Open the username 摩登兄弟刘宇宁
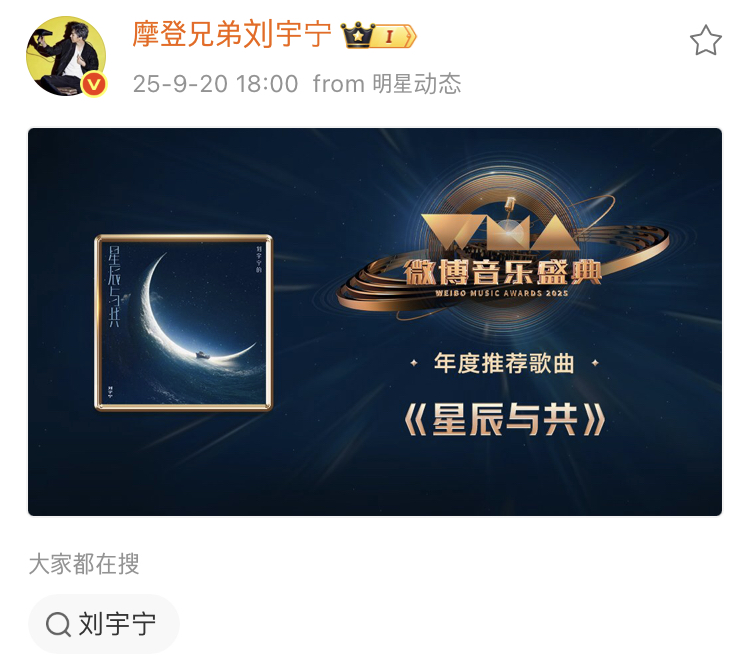Image resolution: width=750 pixels, height=662 pixels. click(x=232, y=34)
